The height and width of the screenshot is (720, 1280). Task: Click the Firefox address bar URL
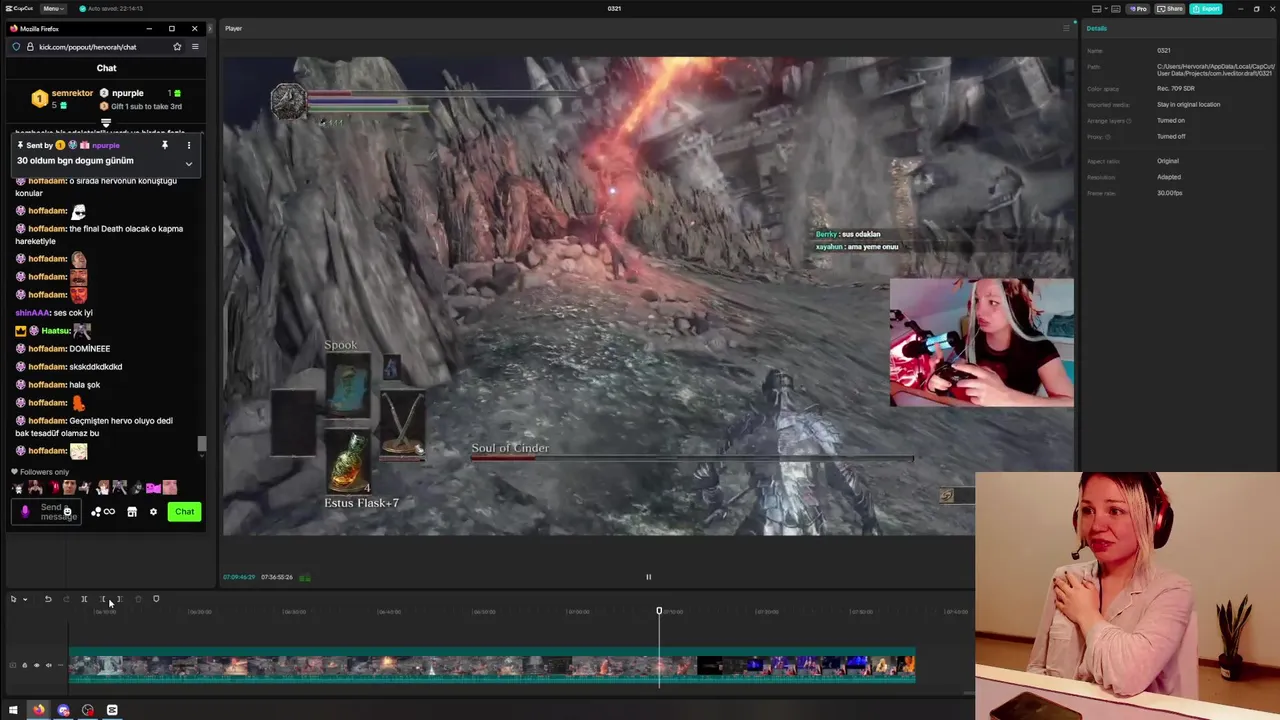point(88,47)
